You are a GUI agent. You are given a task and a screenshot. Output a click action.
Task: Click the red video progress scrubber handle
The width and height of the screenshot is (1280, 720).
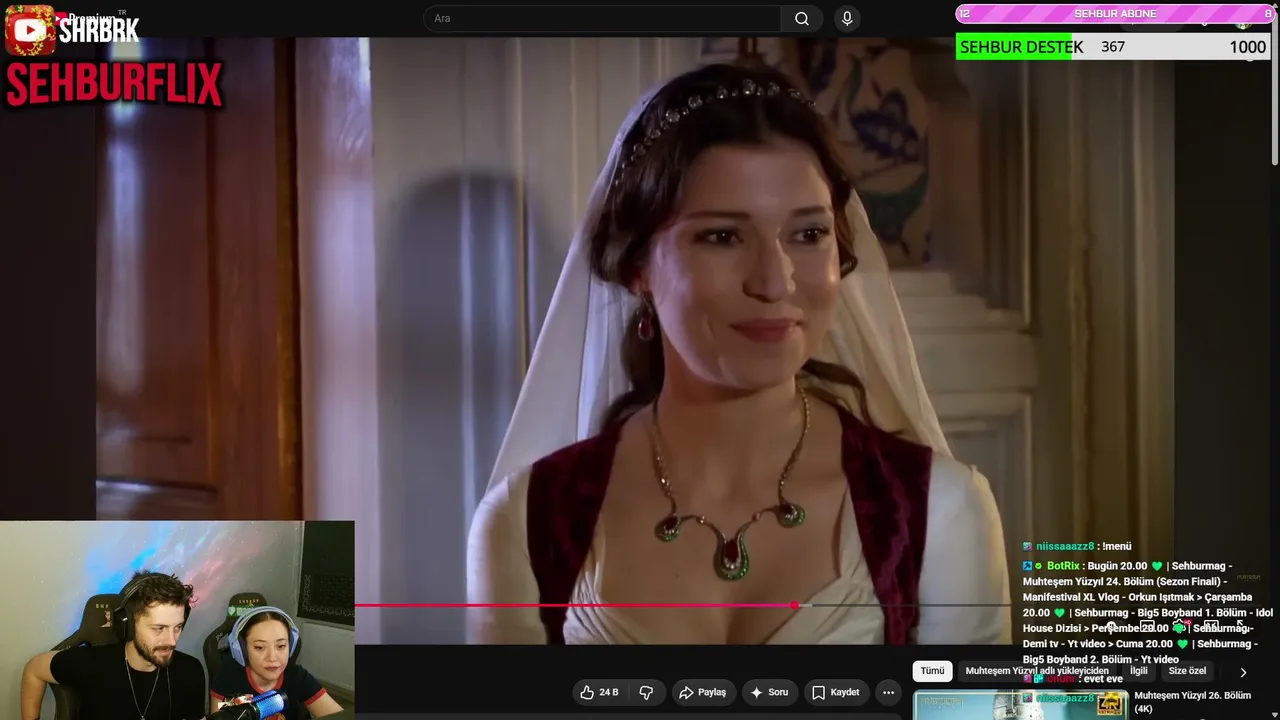point(794,605)
